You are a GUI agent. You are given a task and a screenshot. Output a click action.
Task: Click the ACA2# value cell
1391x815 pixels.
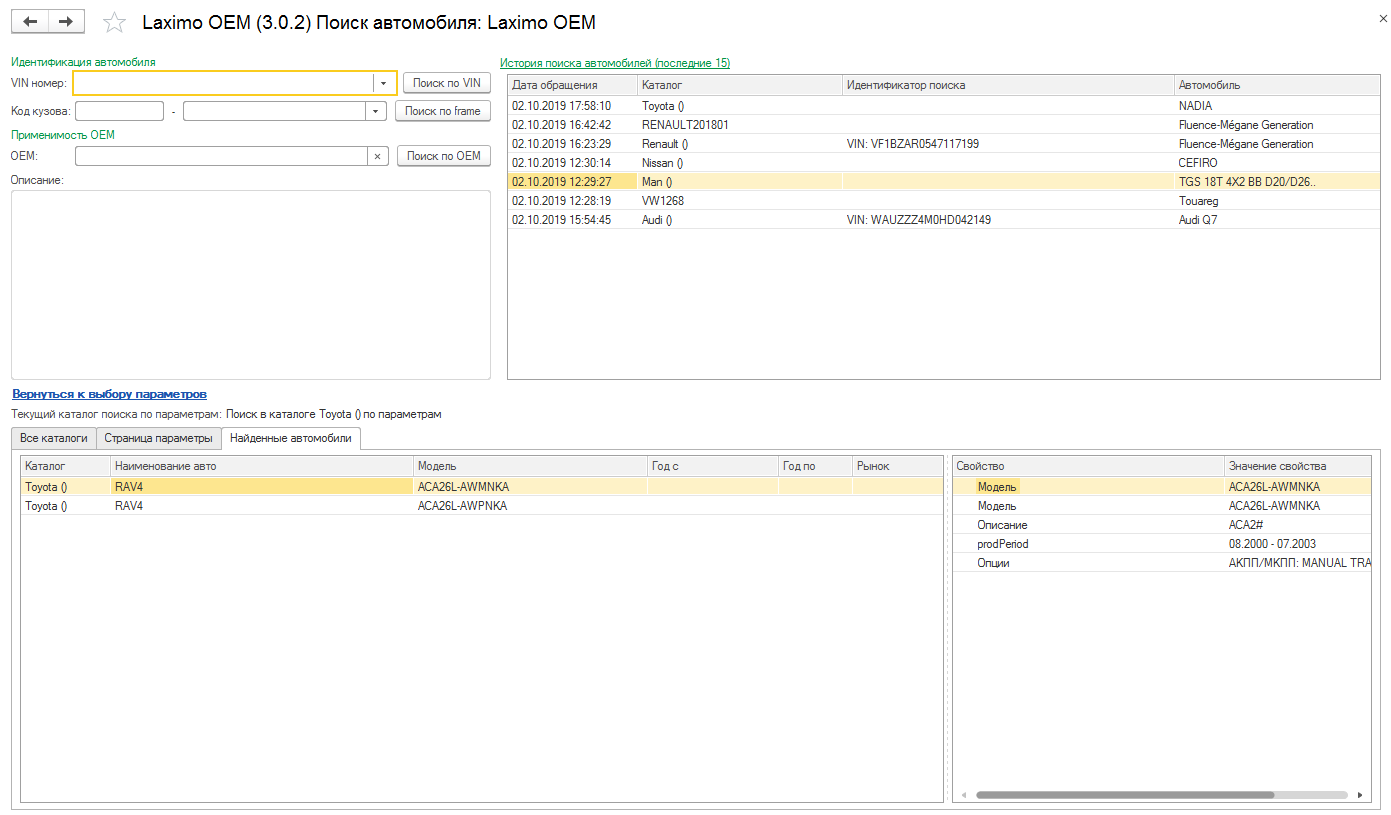[x=1298, y=525]
